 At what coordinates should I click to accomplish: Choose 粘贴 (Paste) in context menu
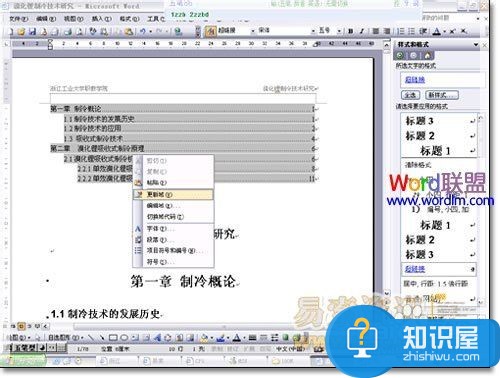click(173, 183)
